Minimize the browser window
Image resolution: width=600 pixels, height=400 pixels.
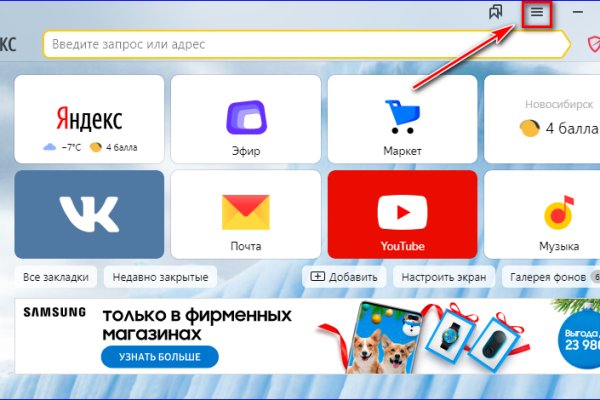579,13
